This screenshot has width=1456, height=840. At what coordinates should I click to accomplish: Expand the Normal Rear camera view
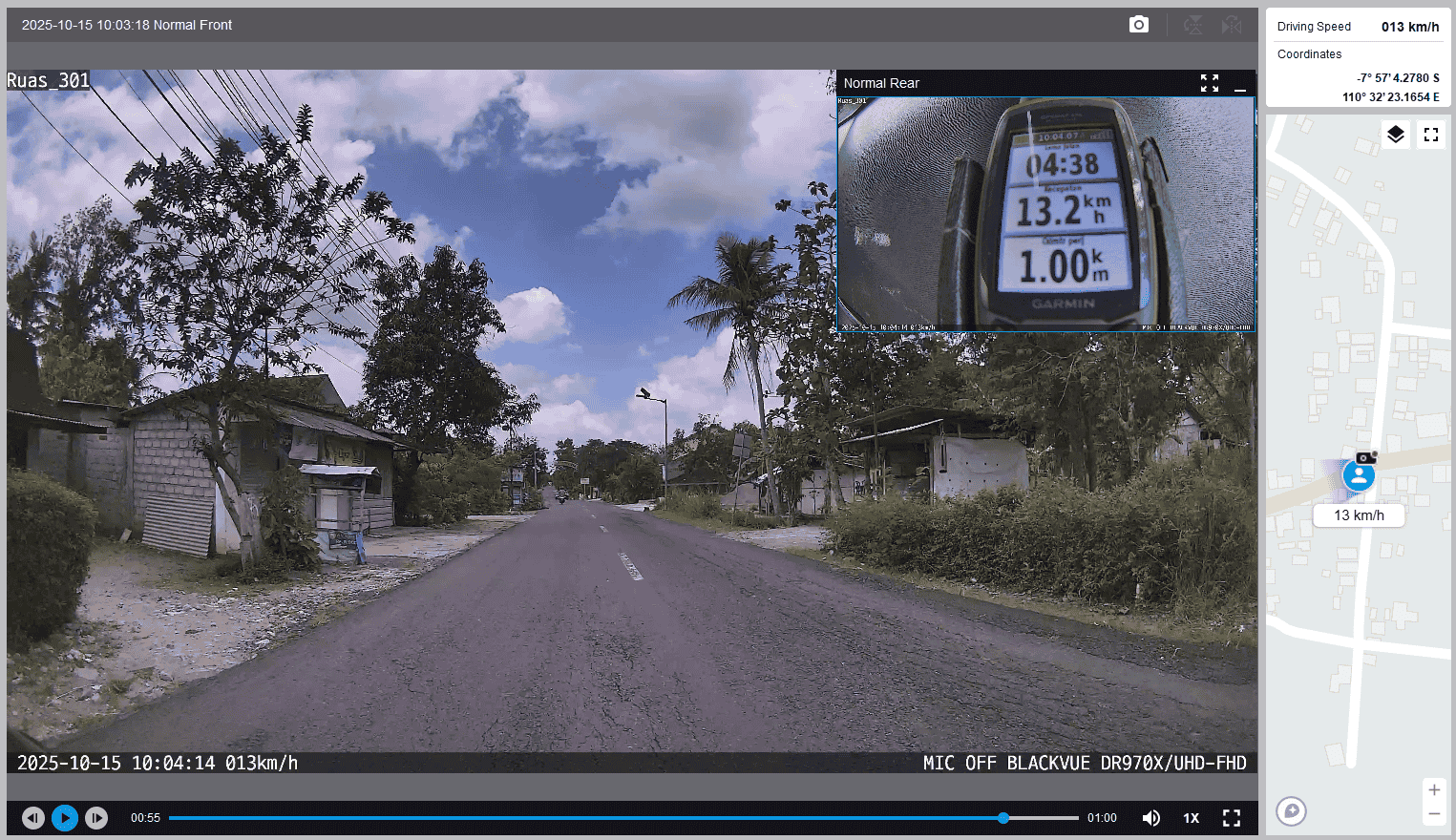1210,83
